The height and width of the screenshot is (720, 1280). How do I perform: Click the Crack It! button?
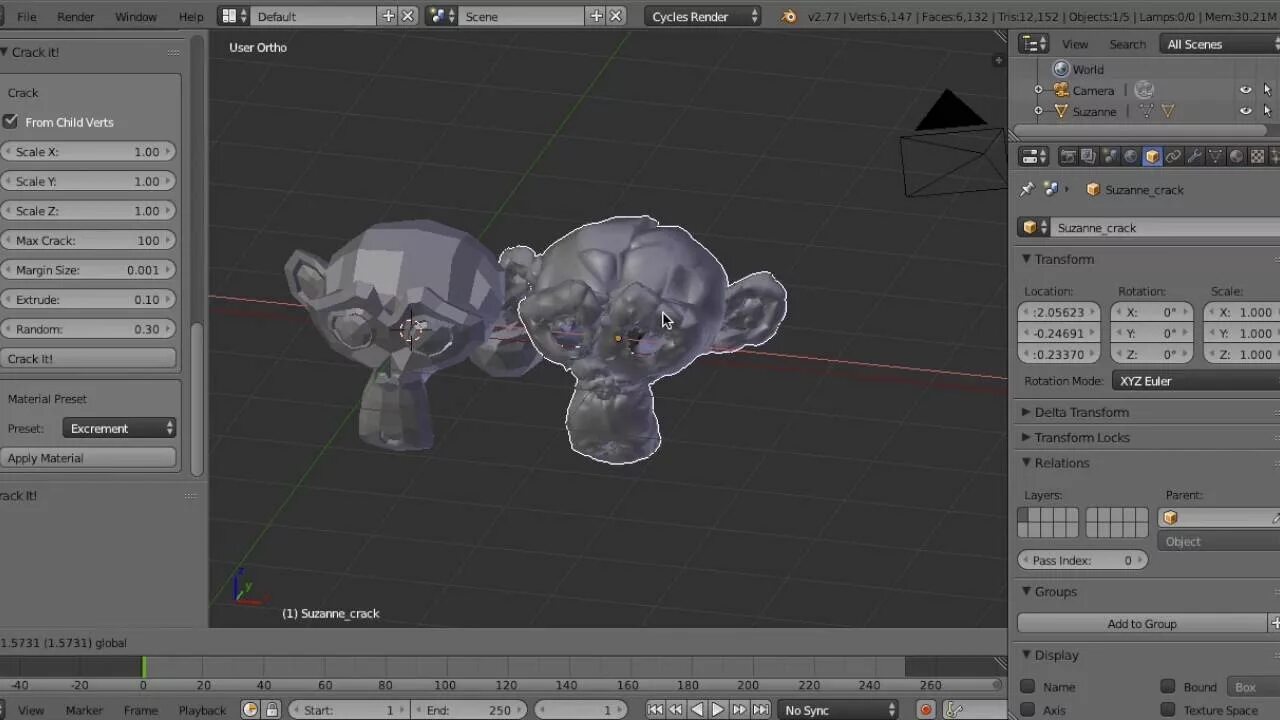pos(88,358)
